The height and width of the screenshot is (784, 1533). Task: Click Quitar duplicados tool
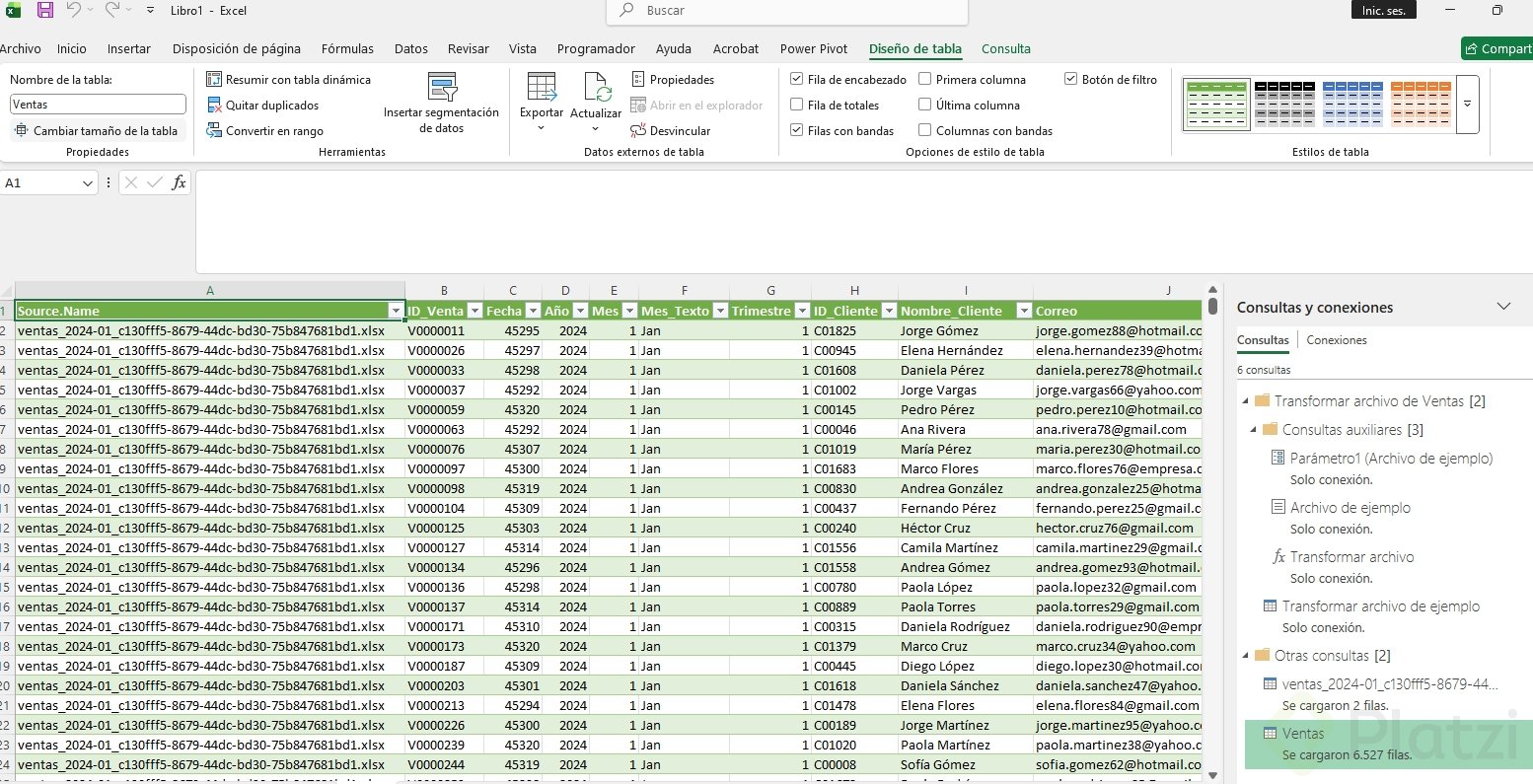click(263, 106)
